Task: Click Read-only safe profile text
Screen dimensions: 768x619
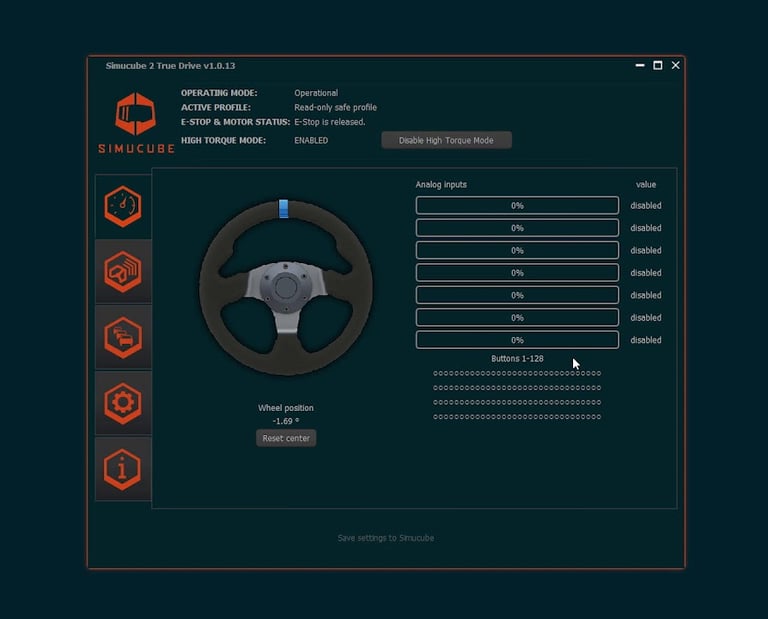Action: pyautogui.click(x=336, y=107)
